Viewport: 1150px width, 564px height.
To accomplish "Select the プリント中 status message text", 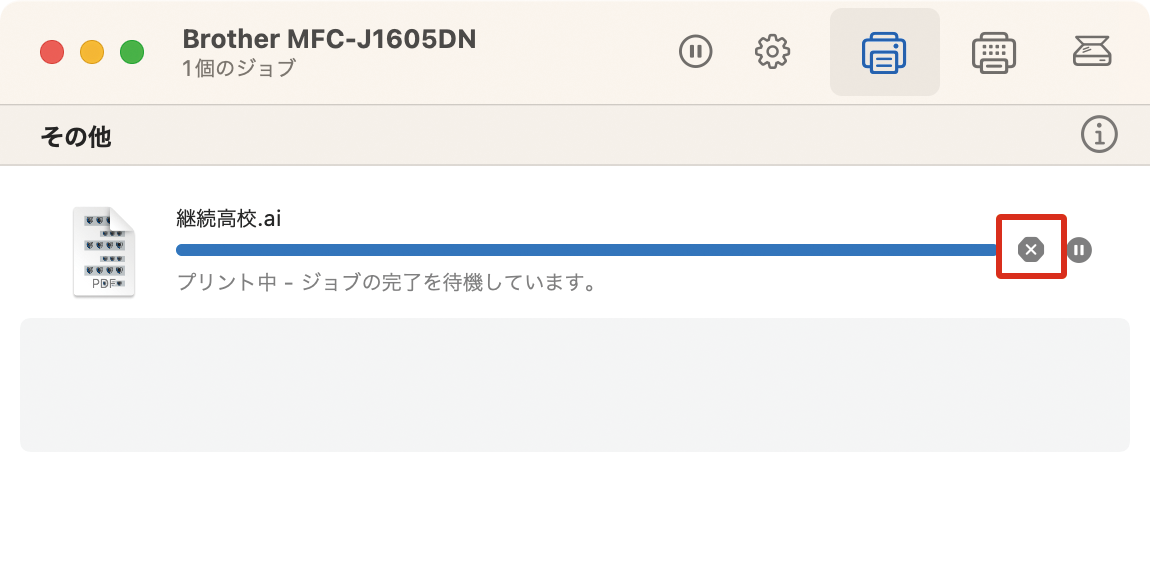I will [x=386, y=282].
